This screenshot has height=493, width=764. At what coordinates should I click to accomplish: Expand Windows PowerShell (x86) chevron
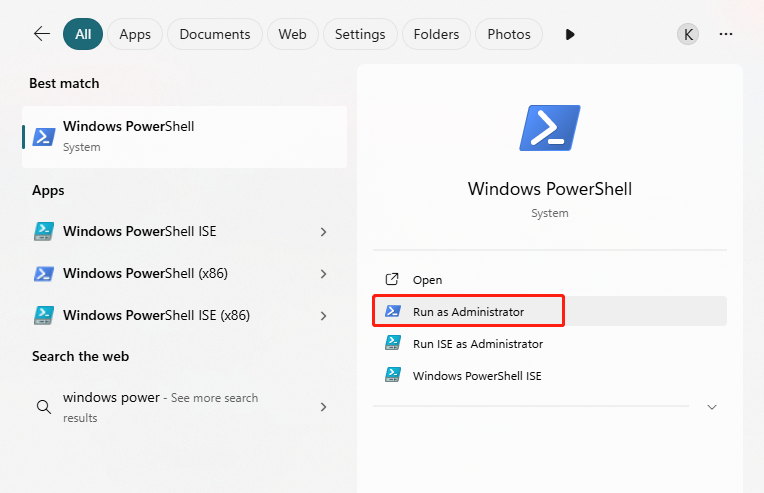[323, 274]
